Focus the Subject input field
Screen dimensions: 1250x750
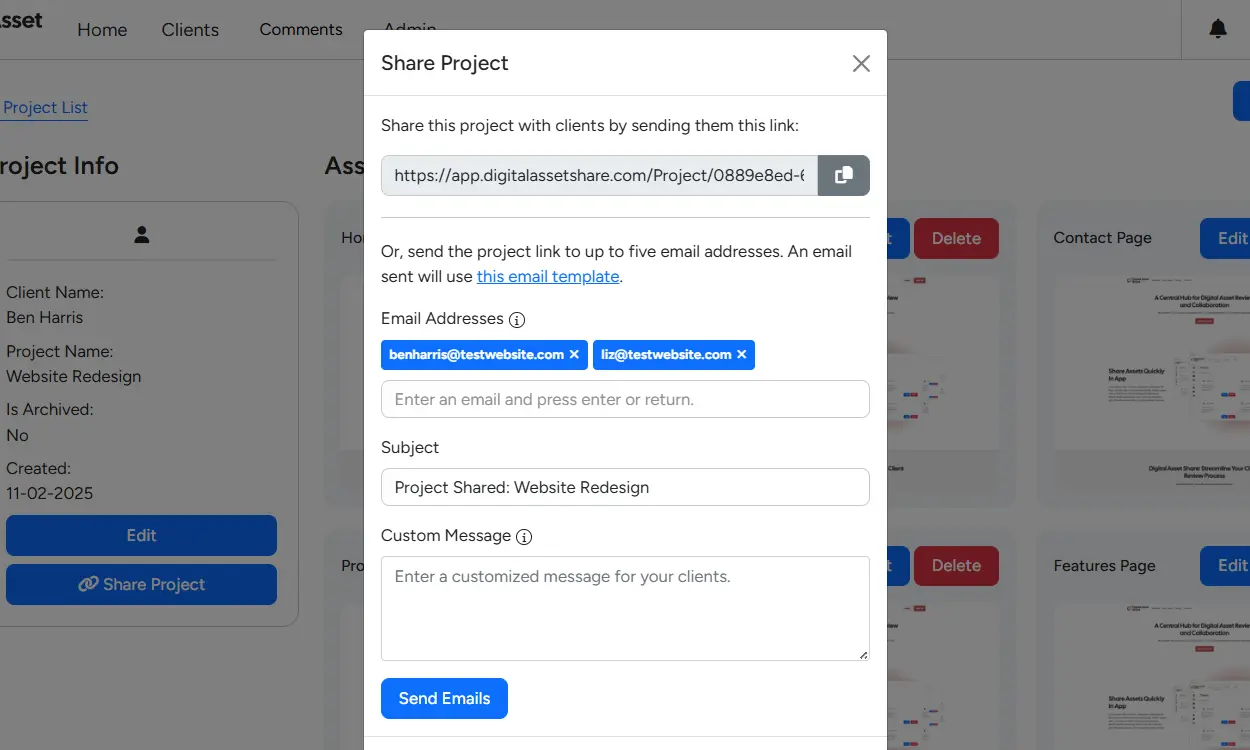[x=625, y=487]
